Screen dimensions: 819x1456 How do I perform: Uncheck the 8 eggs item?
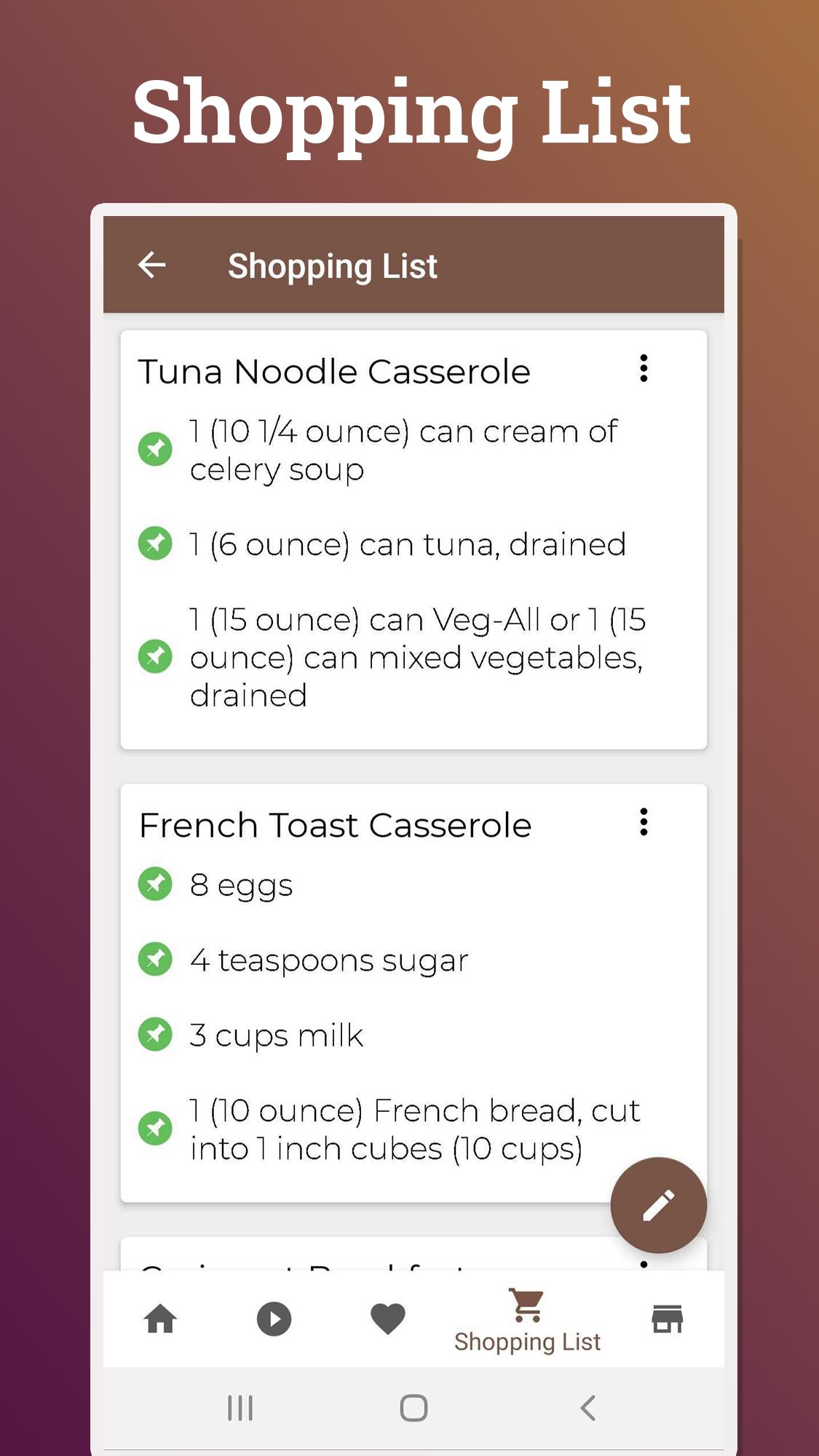coord(155,884)
